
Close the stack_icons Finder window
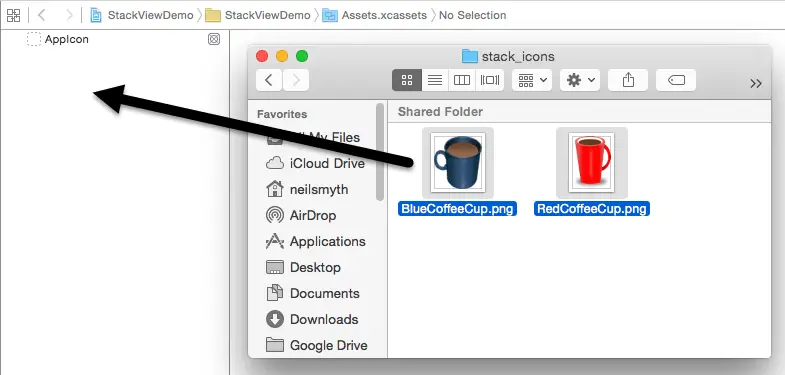262,56
